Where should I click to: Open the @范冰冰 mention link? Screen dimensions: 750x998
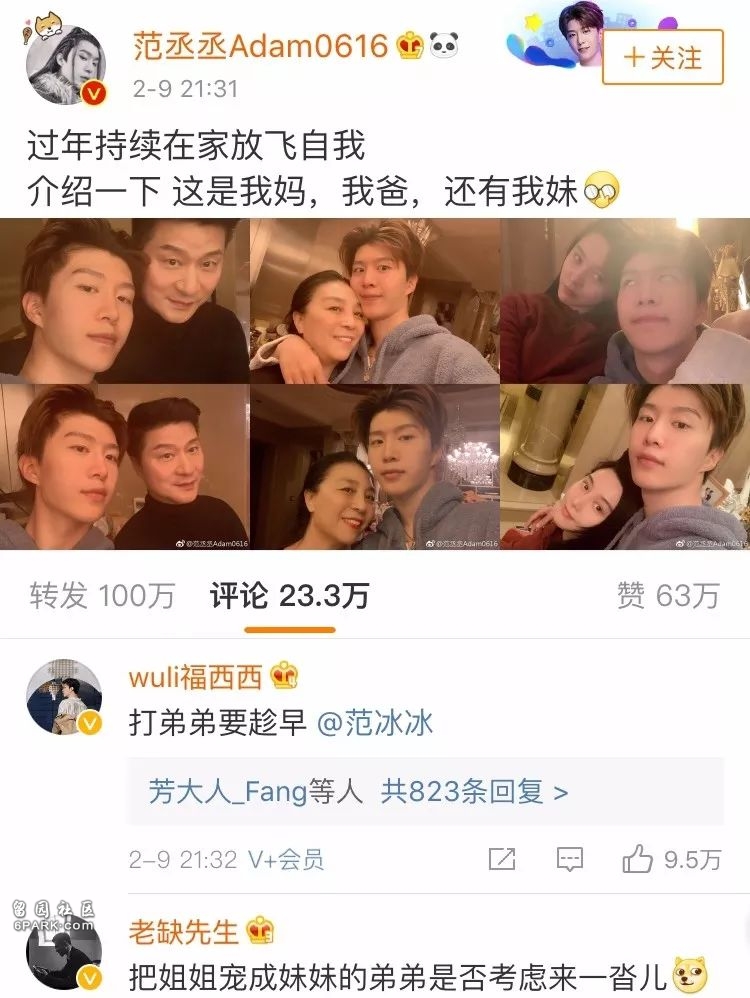[x=375, y=723]
